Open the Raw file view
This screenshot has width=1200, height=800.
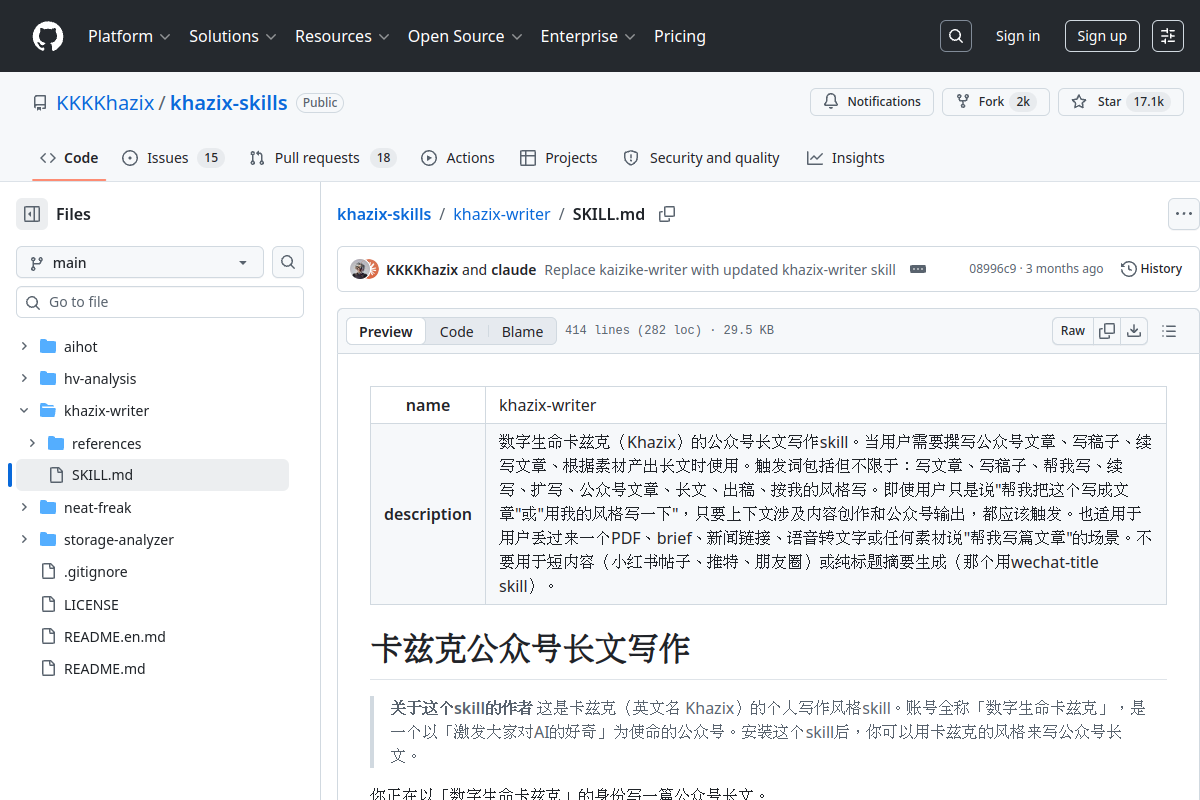coord(1073,331)
